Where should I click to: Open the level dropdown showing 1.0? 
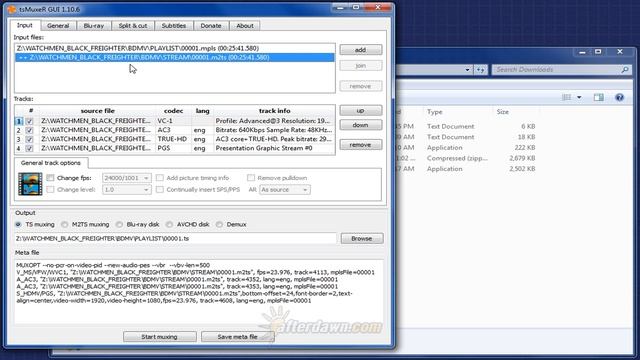coord(127,190)
